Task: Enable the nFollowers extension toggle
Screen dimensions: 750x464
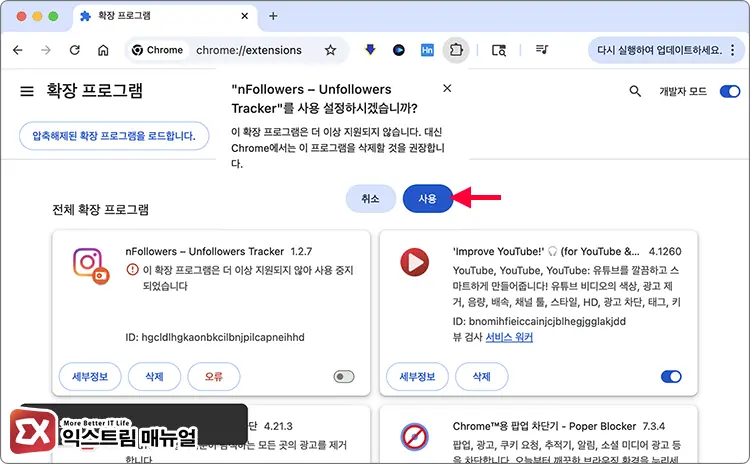Action: (344, 377)
